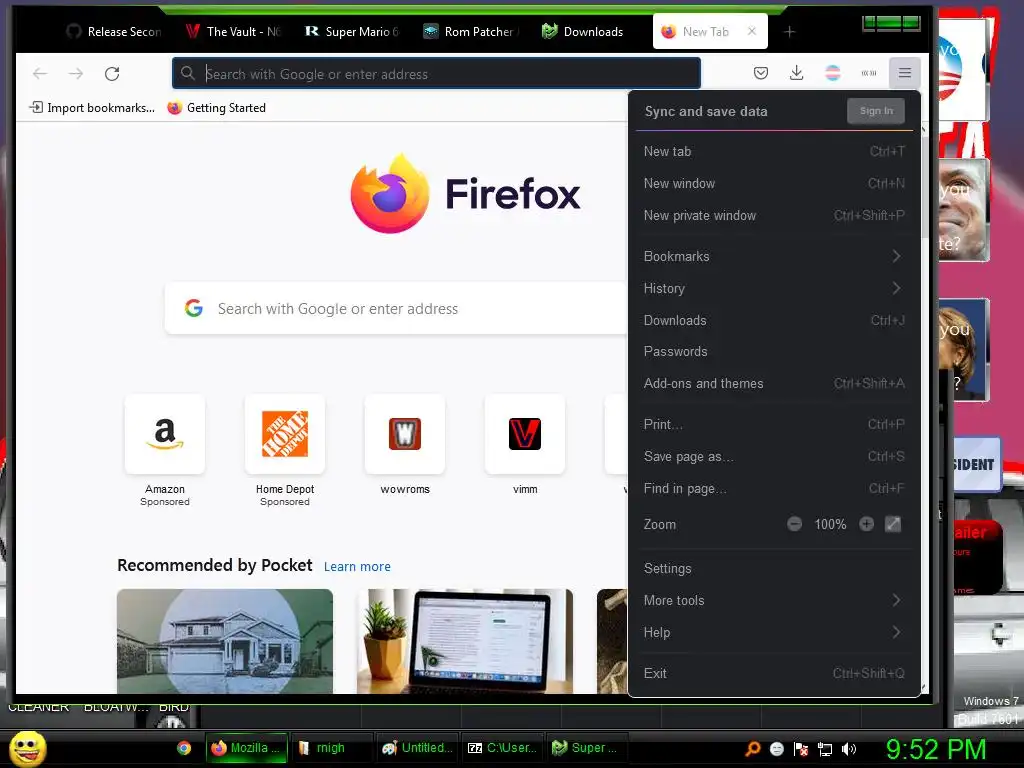Zoom in with the plus icon
1024x768 pixels.
tap(867, 524)
